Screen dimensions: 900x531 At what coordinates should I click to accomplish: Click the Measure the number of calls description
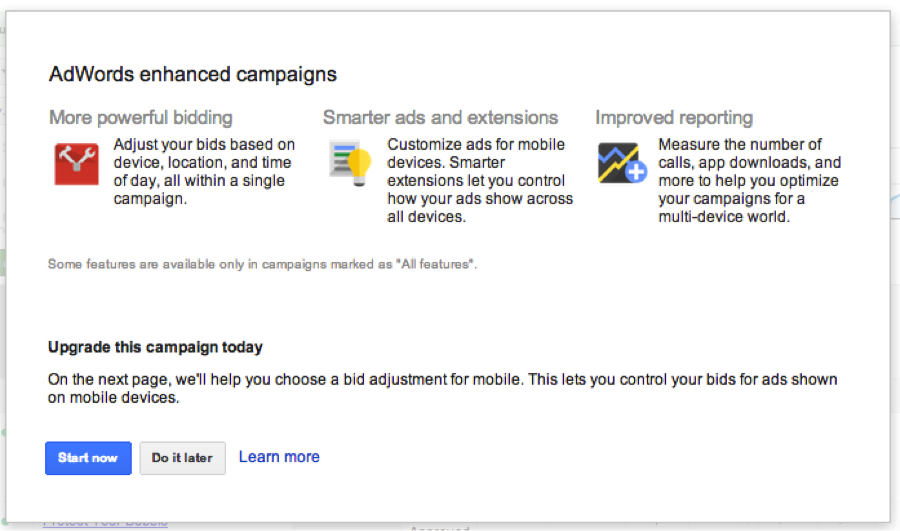point(750,180)
